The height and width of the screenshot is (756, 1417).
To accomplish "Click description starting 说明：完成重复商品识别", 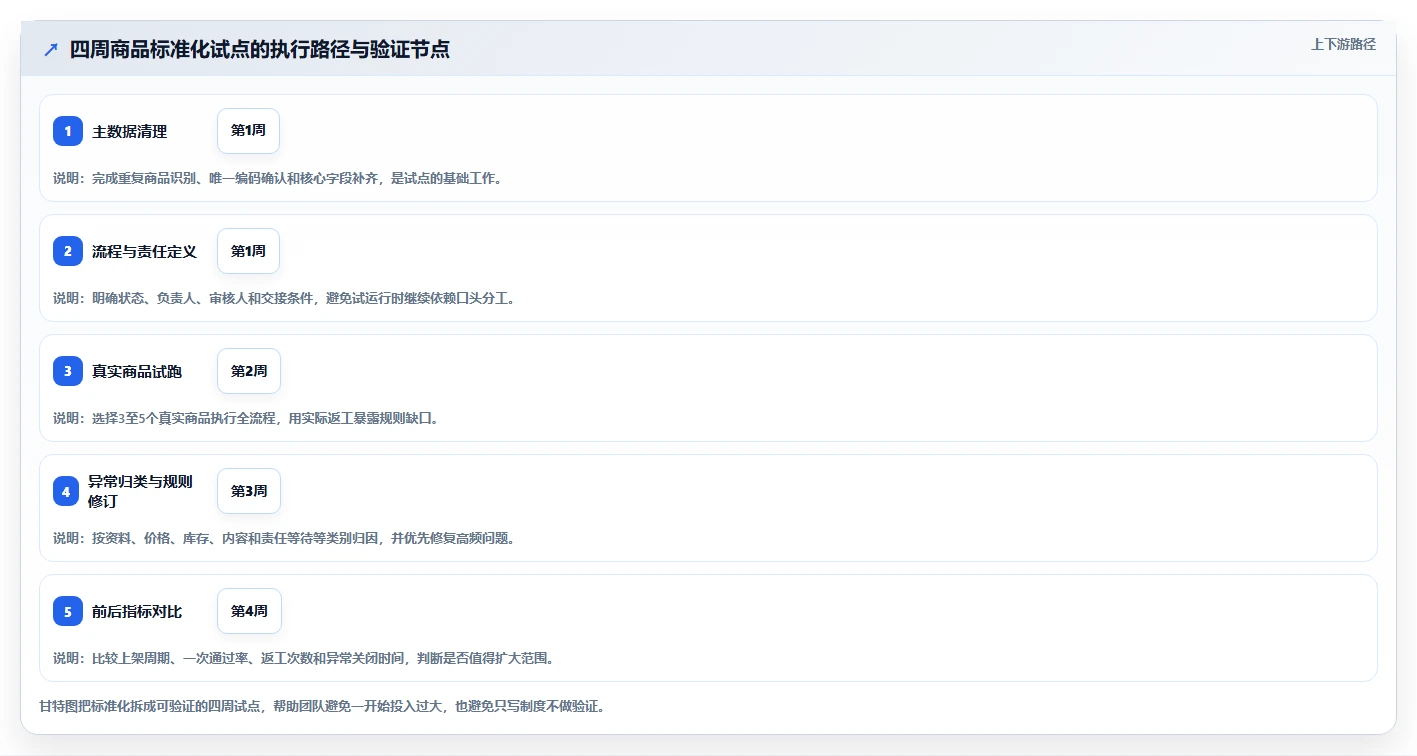I will point(278,178).
